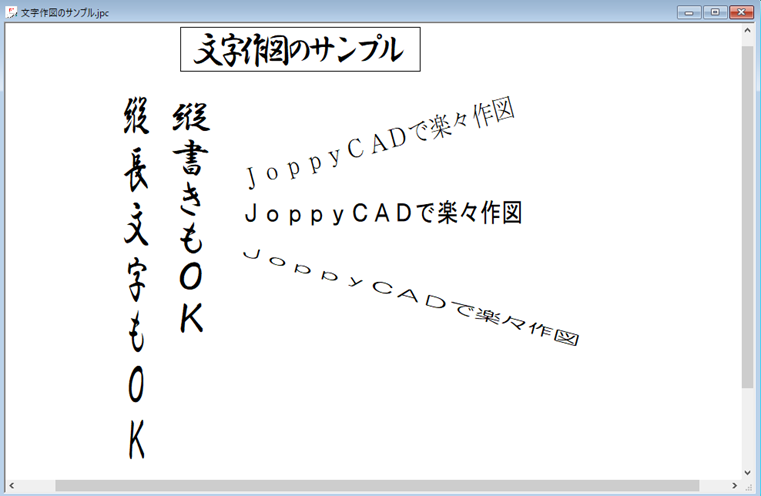Click the horizontal scrollbar thumb
Image resolution: width=761 pixels, height=496 pixels.
[x=377, y=485]
